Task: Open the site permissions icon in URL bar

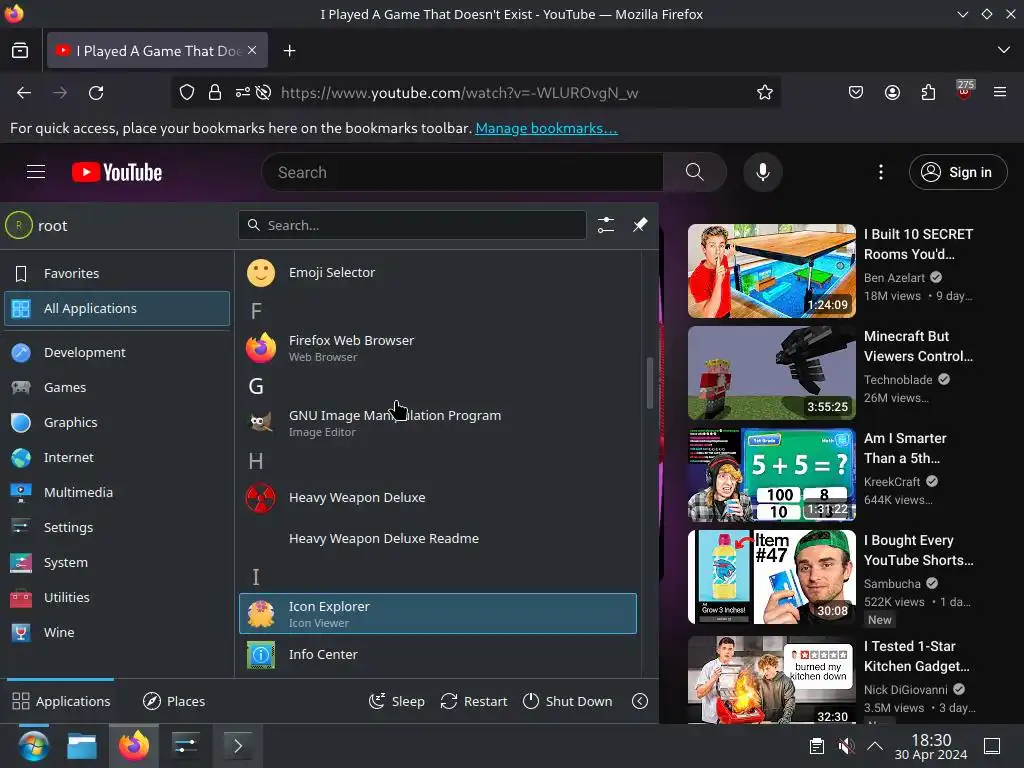Action: 242,93
